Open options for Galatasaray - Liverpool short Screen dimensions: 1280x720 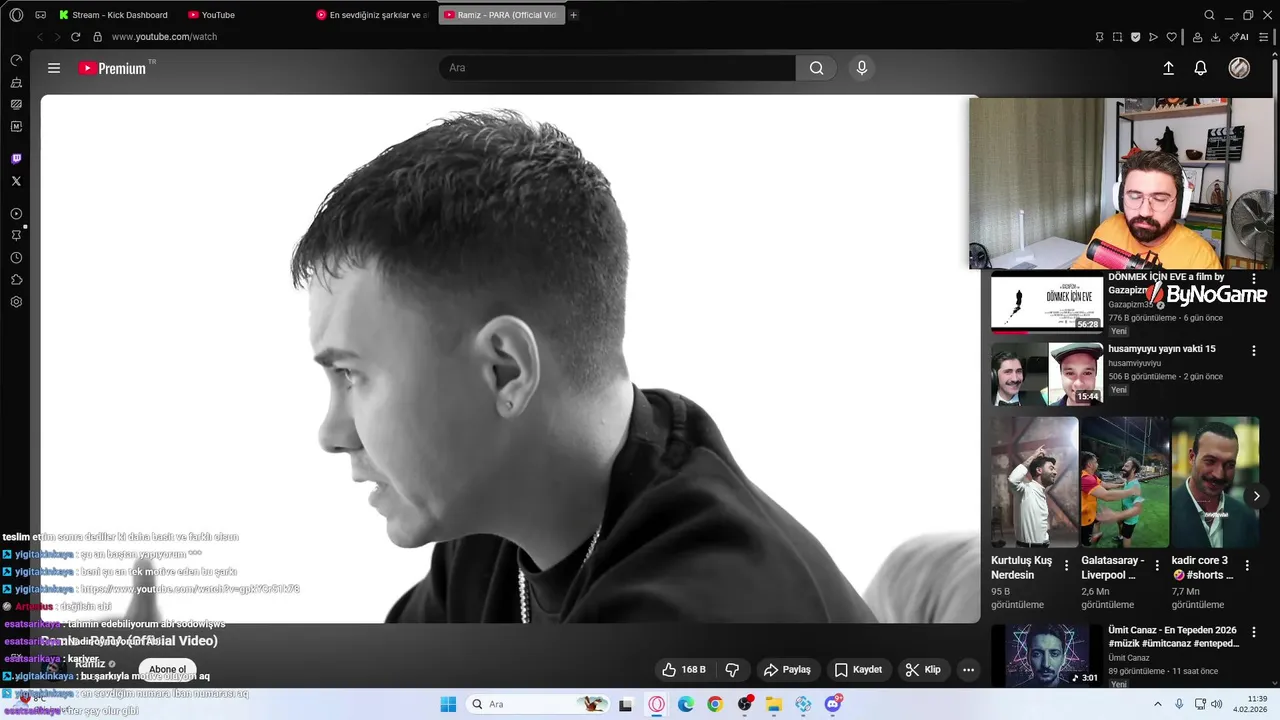pyautogui.click(x=1157, y=566)
